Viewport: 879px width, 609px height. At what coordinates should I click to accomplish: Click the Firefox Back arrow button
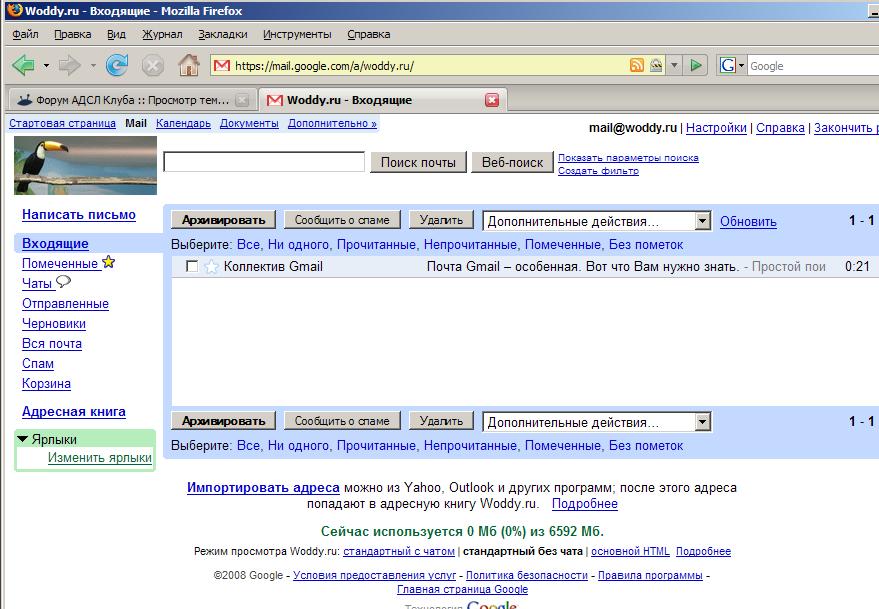[23, 66]
